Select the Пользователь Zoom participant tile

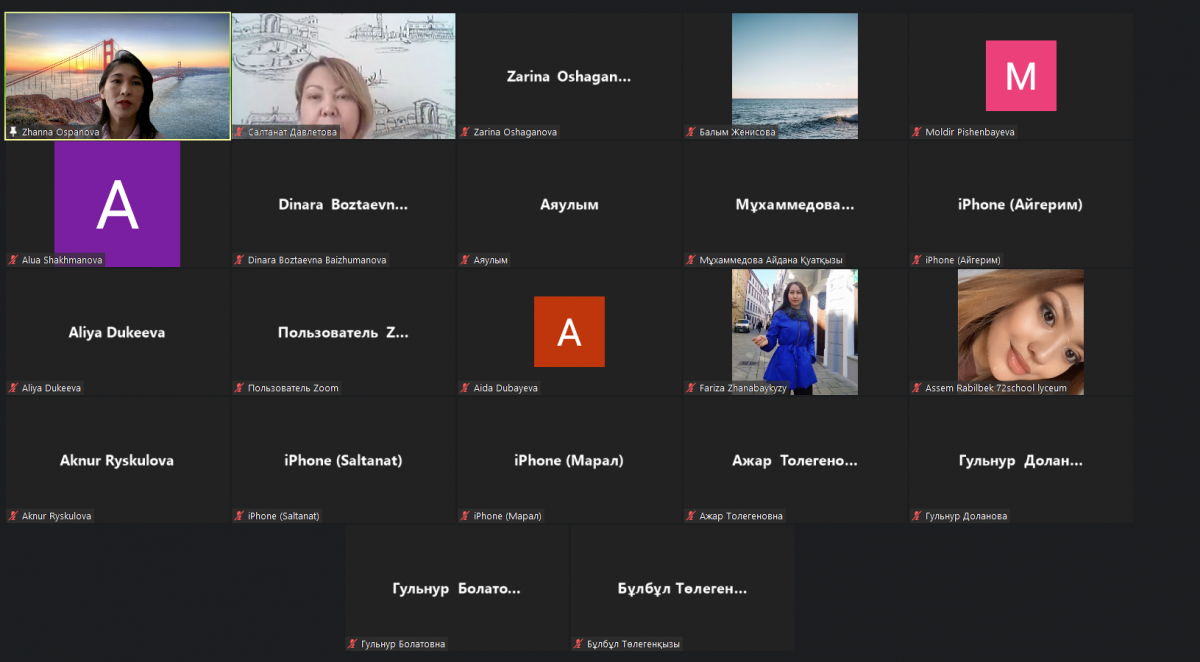[343, 332]
